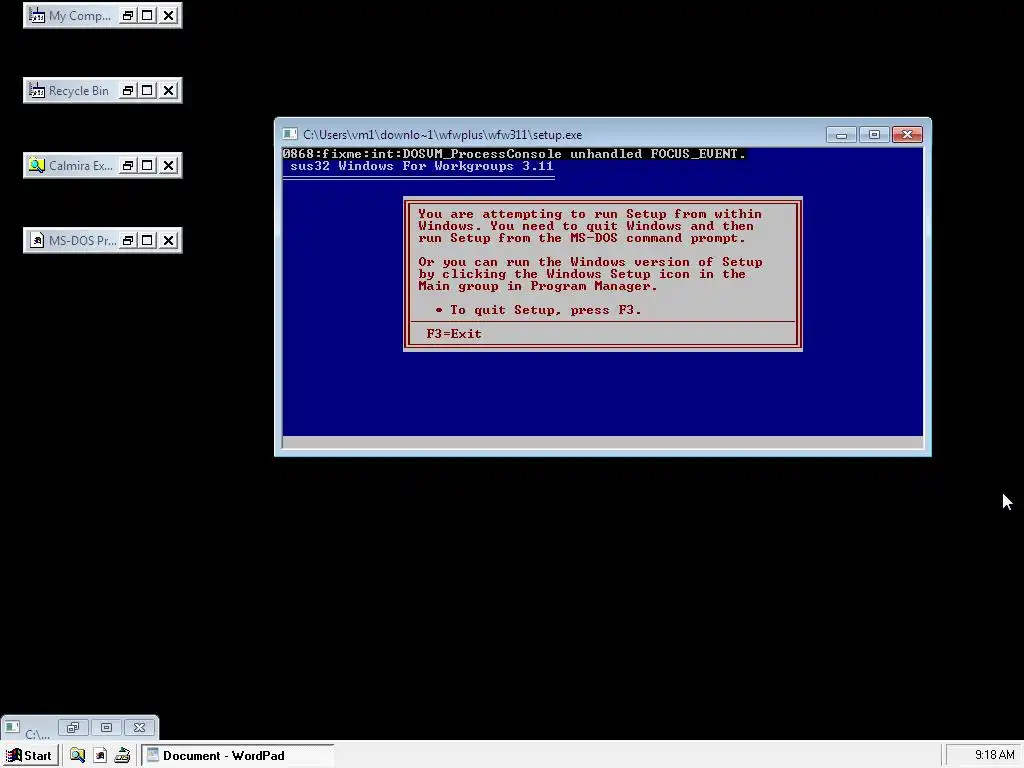Switch to the Document - WordPad taskbar button
Image resolution: width=1024 pixels, height=768 pixels.
(x=238, y=756)
